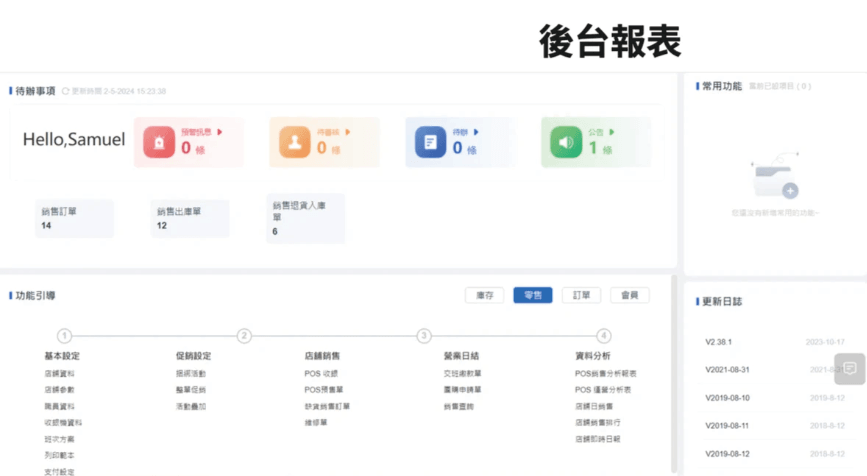Click the 基本設定 heading
Viewport: 867px width, 476px height.
coord(62,356)
